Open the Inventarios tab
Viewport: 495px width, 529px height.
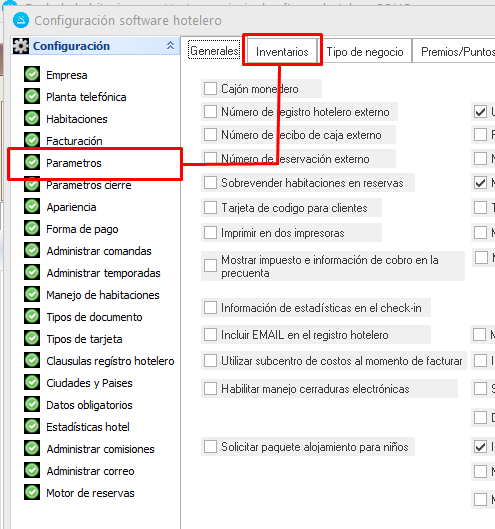click(282, 52)
